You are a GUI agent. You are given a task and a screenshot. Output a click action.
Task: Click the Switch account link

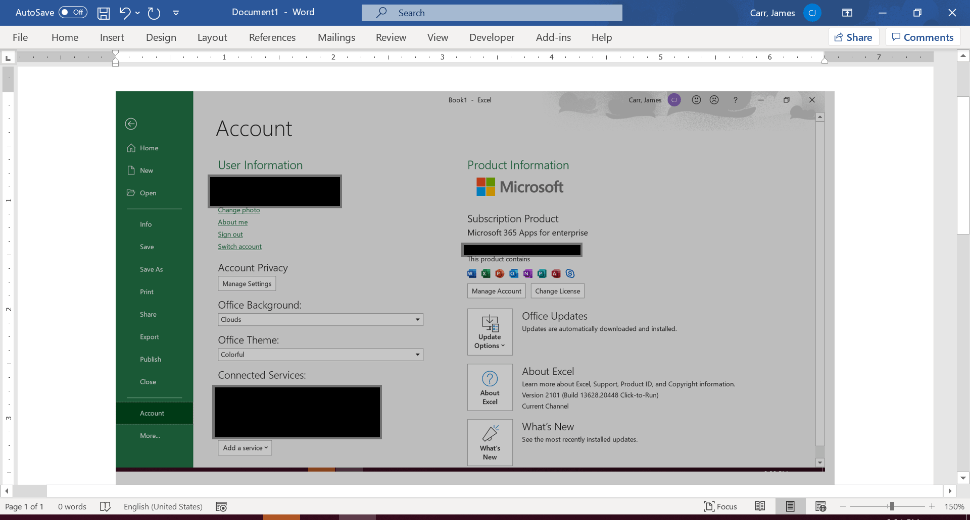pyautogui.click(x=239, y=246)
